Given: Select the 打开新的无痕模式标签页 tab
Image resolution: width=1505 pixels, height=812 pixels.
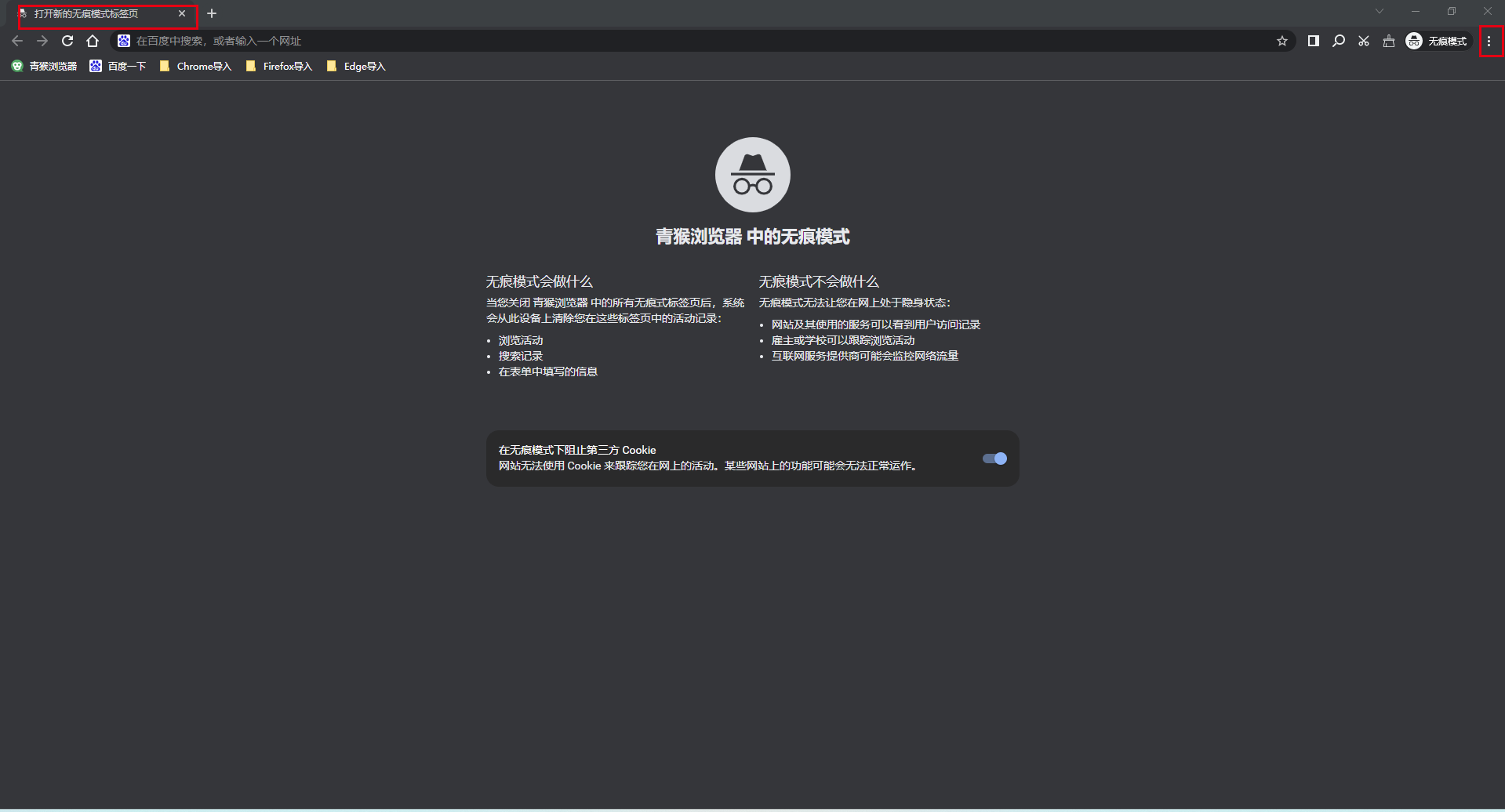Looking at the screenshot, I should (102, 14).
